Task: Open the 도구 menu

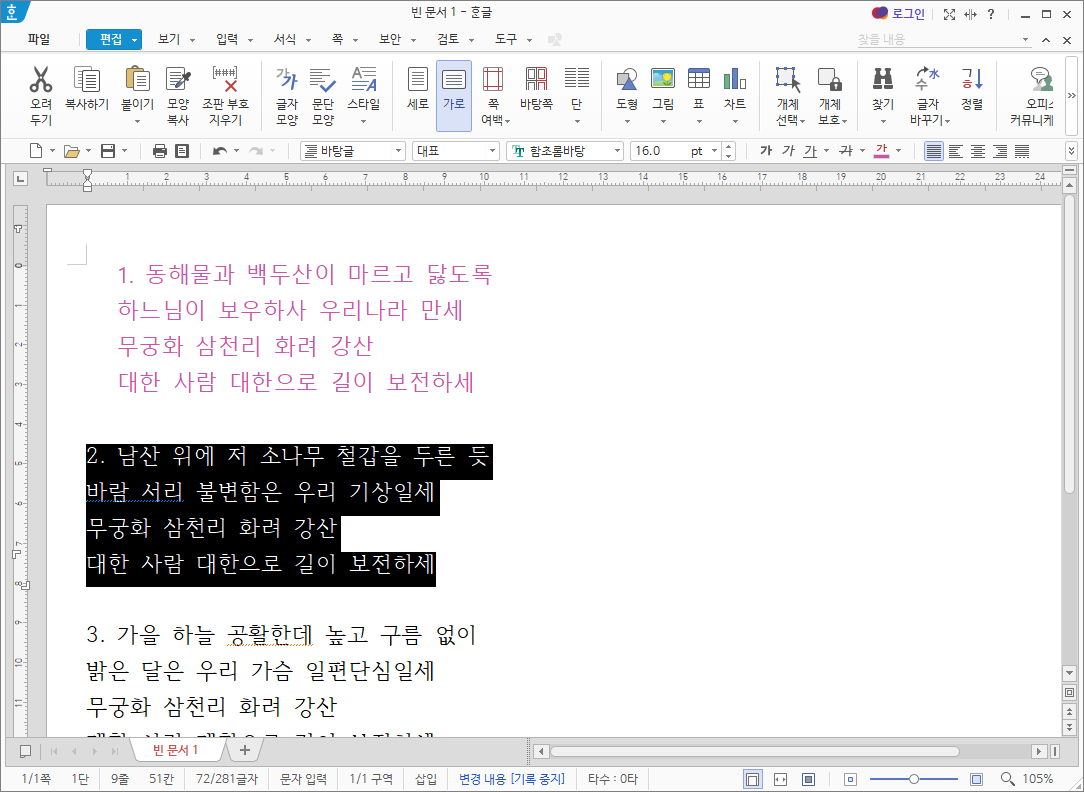Action: click(x=513, y=39)
